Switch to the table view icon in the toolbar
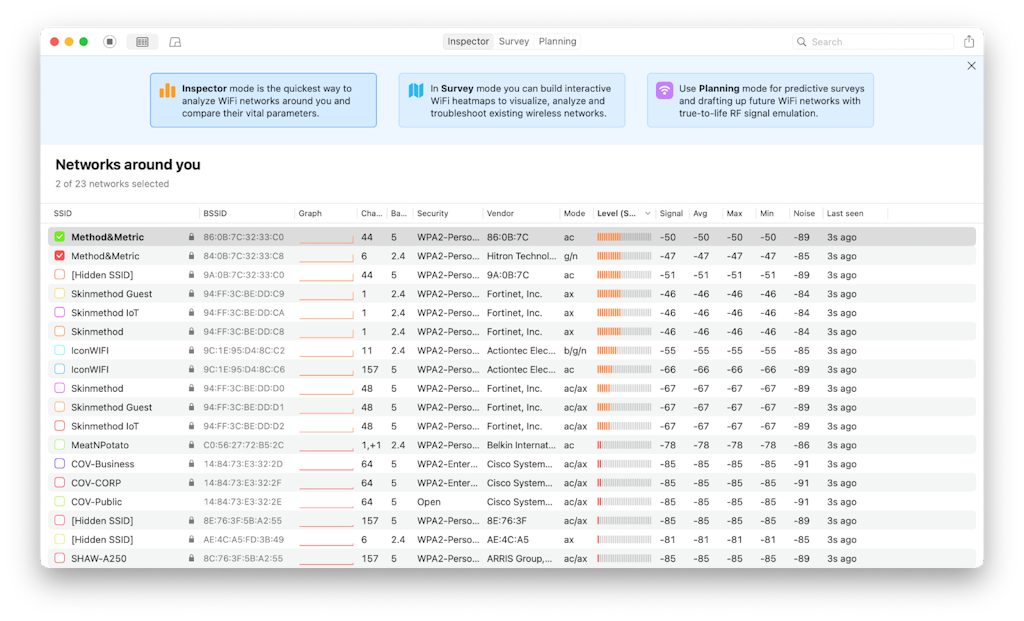The height and width of the screenshot is (621, 1024). click(x=142, y=42)
